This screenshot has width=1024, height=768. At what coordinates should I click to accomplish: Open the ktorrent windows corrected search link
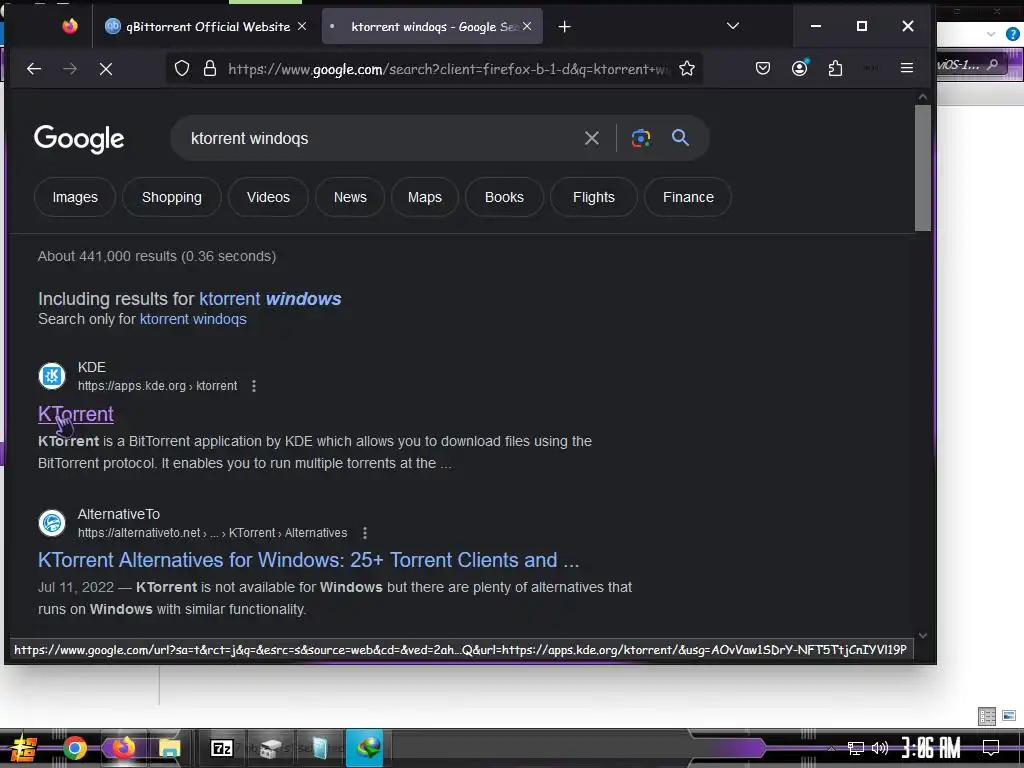tap(270, 298)
